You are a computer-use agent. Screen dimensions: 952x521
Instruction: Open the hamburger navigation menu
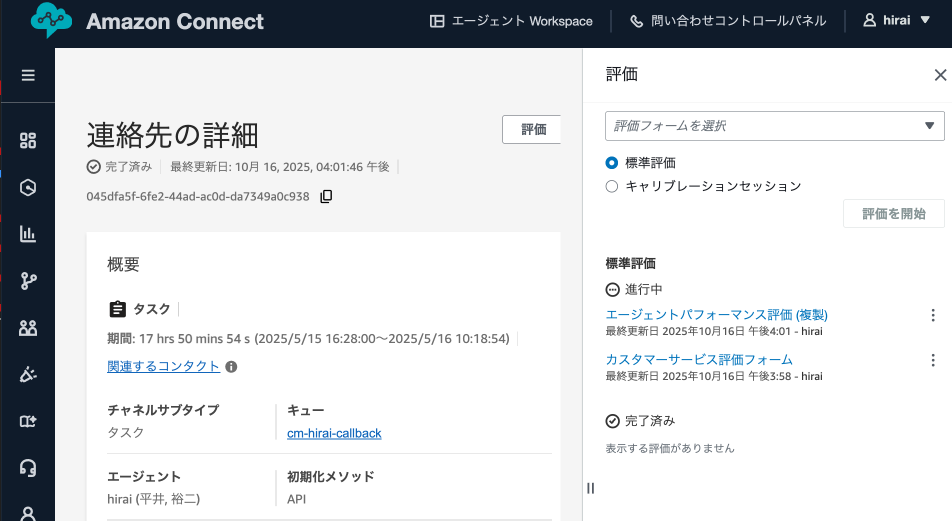tap(28, 75)
